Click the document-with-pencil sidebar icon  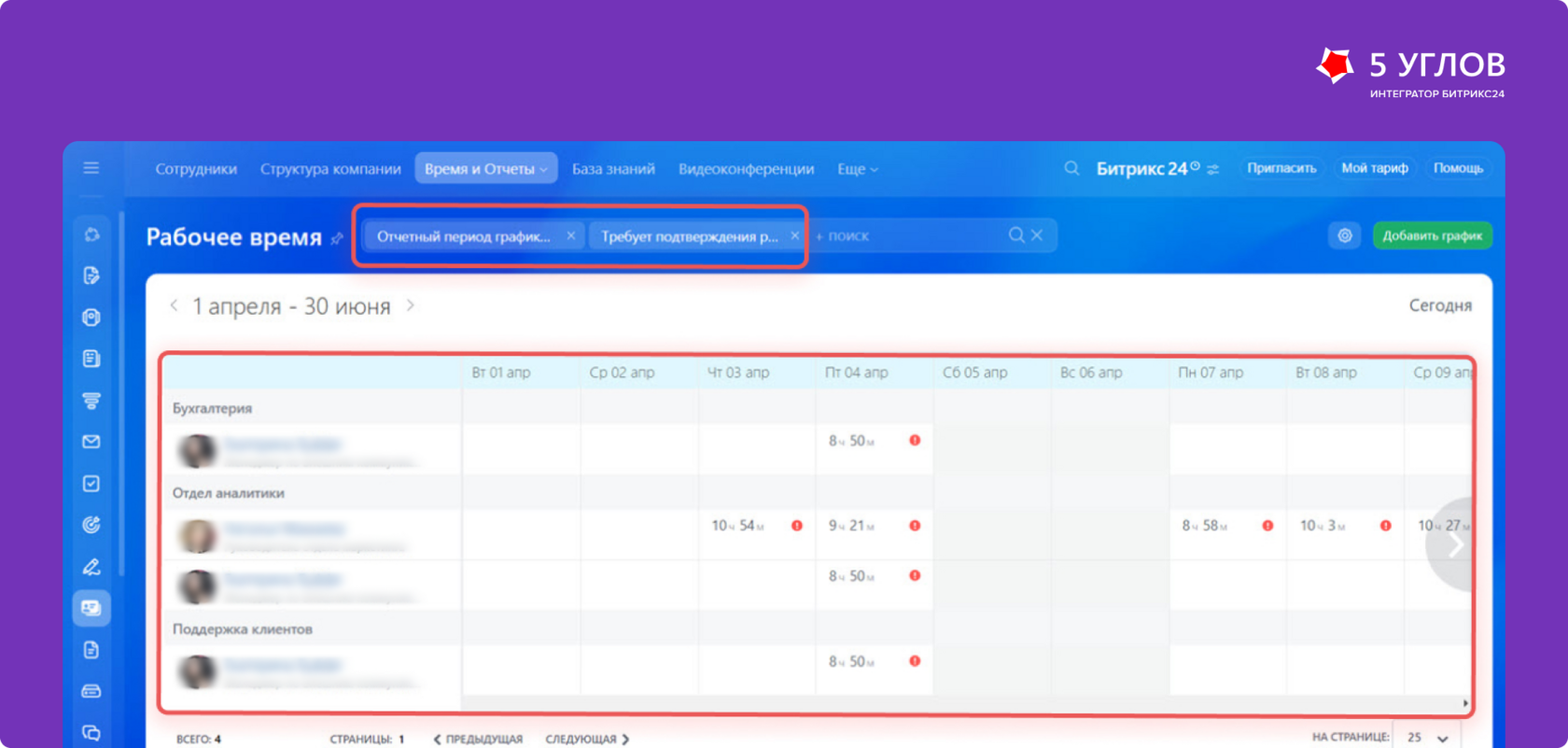pos(91,275)
